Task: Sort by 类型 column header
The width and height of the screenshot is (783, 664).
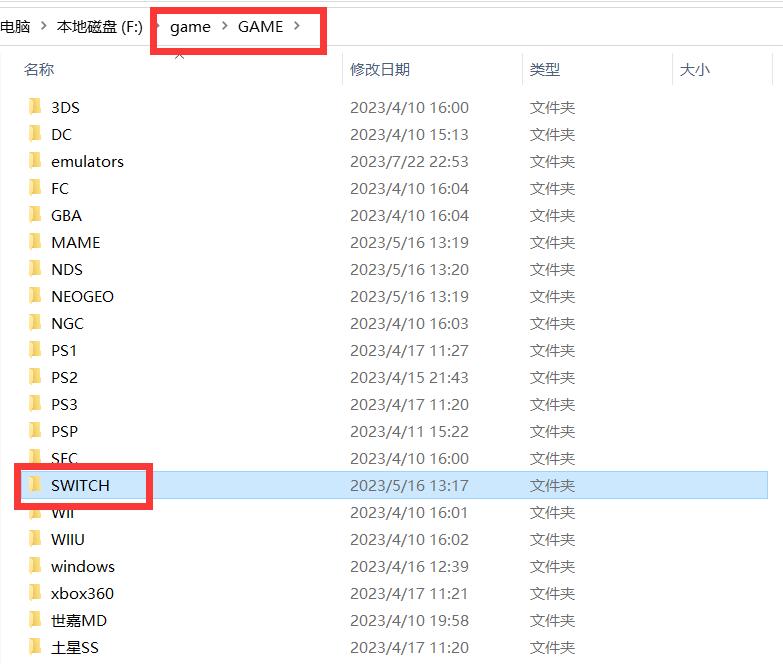Action: (x=545, y=69)
